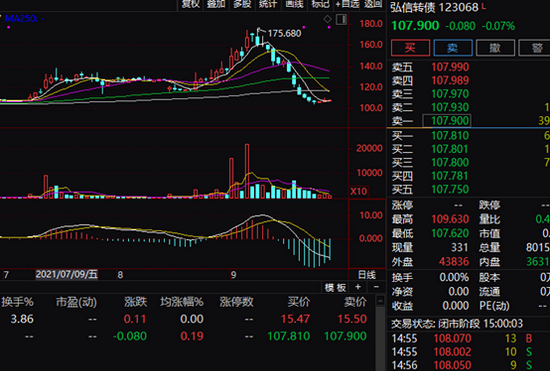Click the -0.07% change percentage
Image resolution: width=550 pixels, height=371 pixels.
(x=498, y=26)
